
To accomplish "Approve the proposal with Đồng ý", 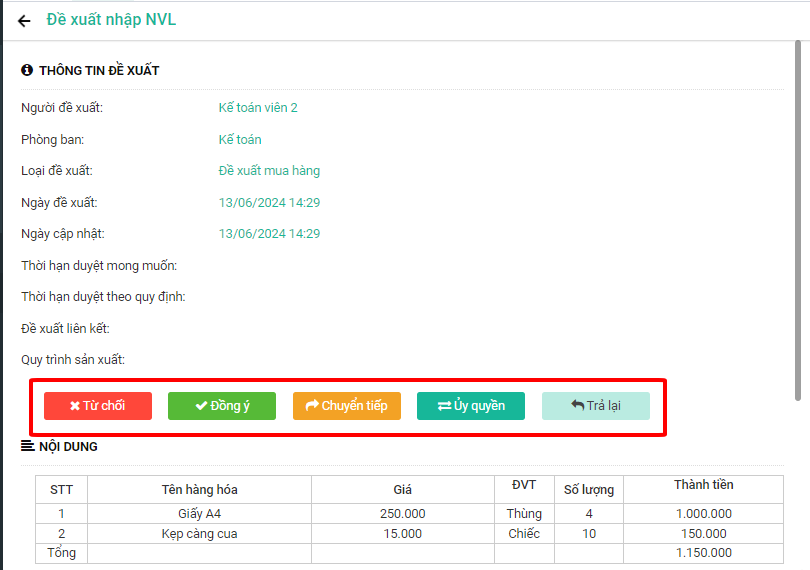I will click(222, 406).
